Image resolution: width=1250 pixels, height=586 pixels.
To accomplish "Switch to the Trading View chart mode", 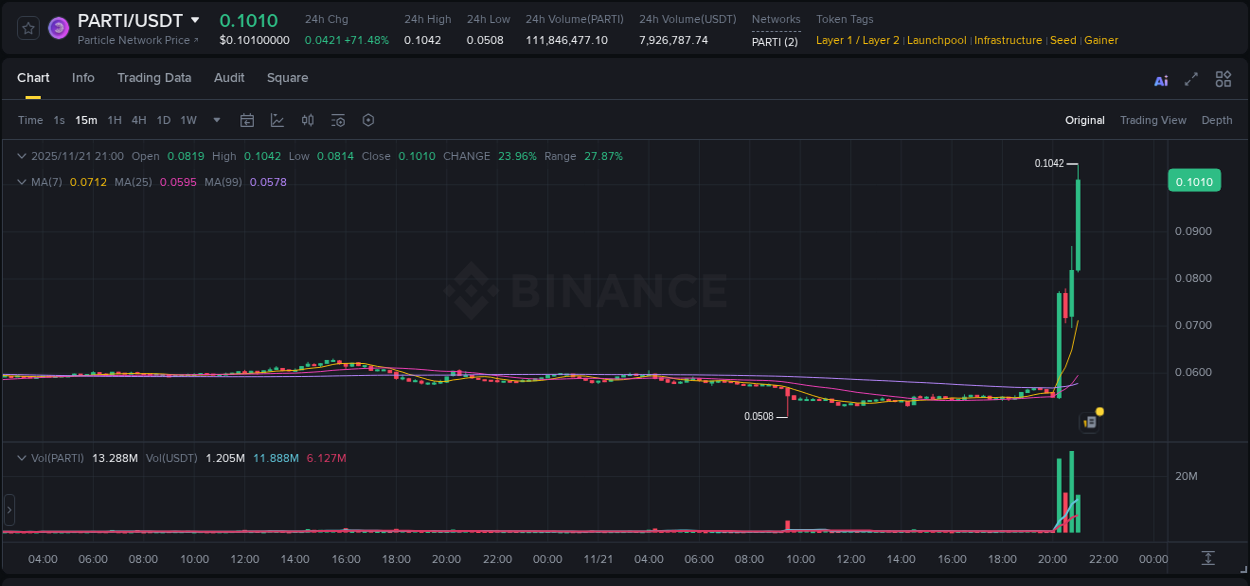I will [1153, 119].
